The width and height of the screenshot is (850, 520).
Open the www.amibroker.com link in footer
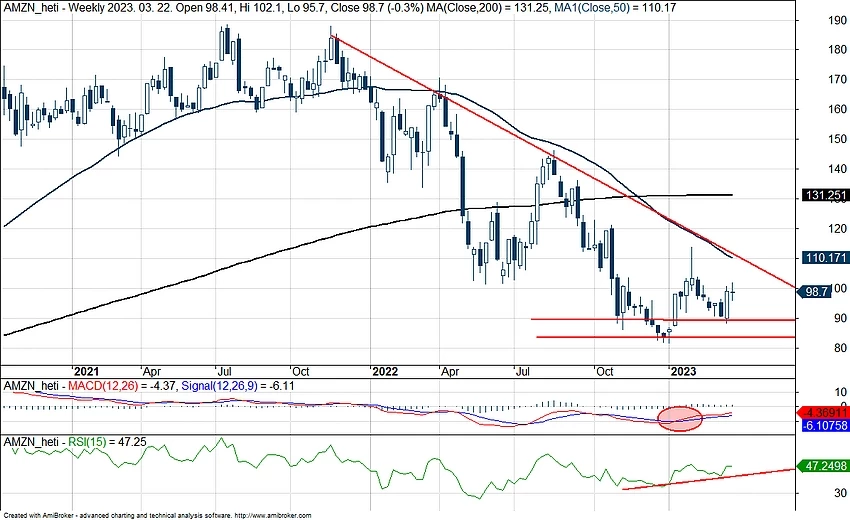[273, 516]
